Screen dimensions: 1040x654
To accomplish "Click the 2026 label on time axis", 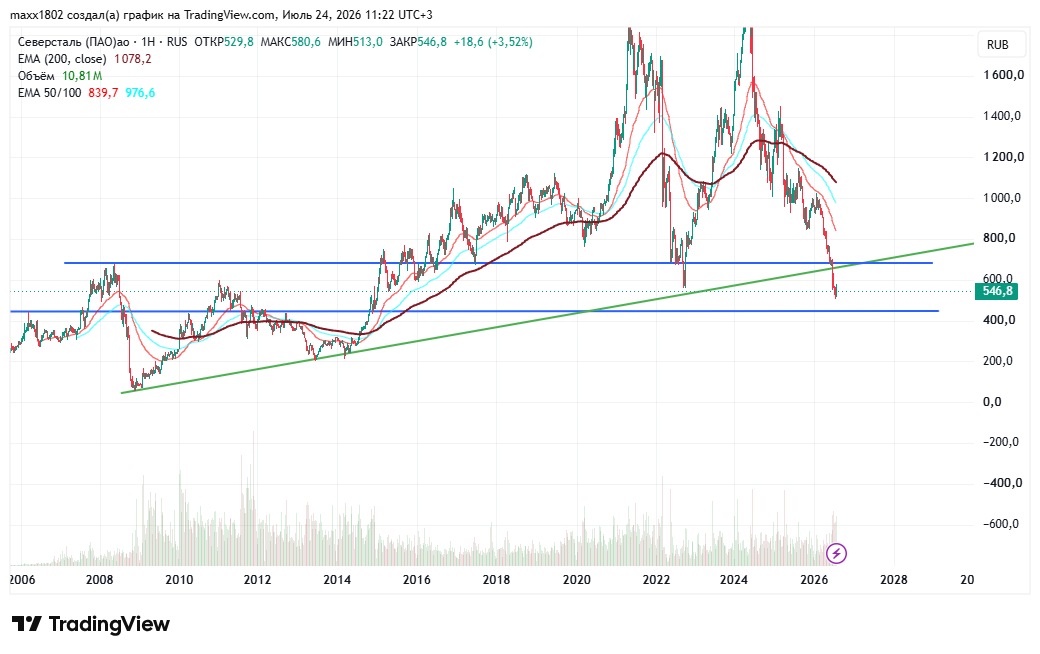I will click(814, 580).
